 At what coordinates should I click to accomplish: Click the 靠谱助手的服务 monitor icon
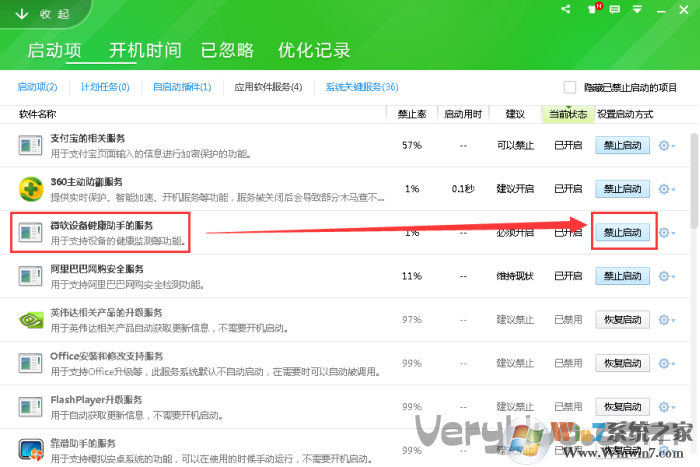(x=31, y=450)
